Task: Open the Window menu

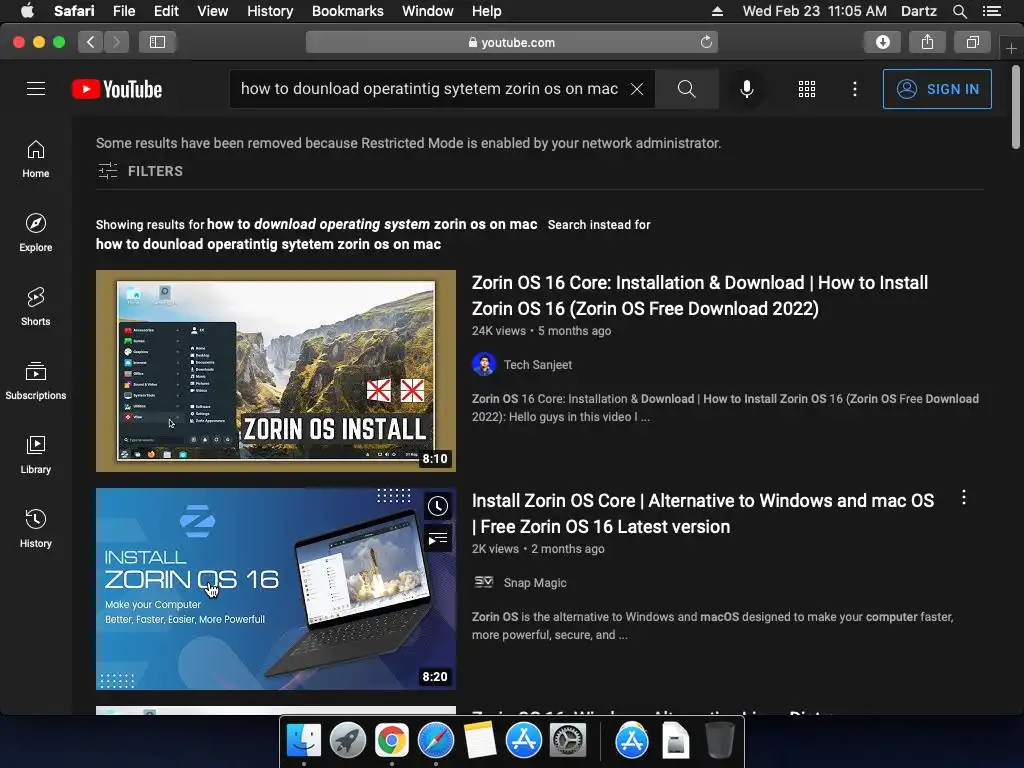Action: (428, 11)
